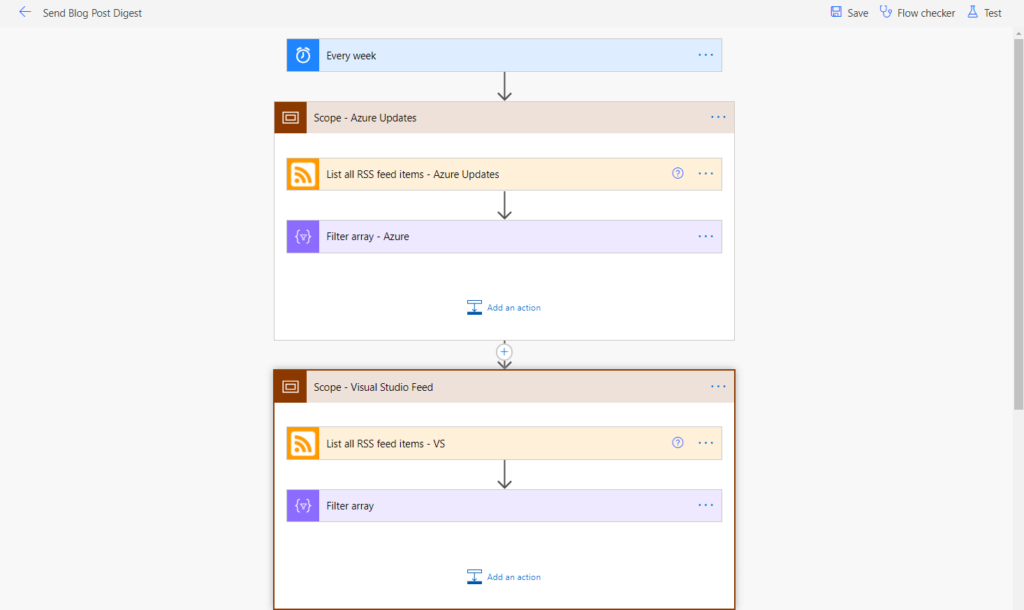Viewport: 1024px width, 610px height.
Task: Go back using the left arrow icon
Action: (x=25, y=12)
